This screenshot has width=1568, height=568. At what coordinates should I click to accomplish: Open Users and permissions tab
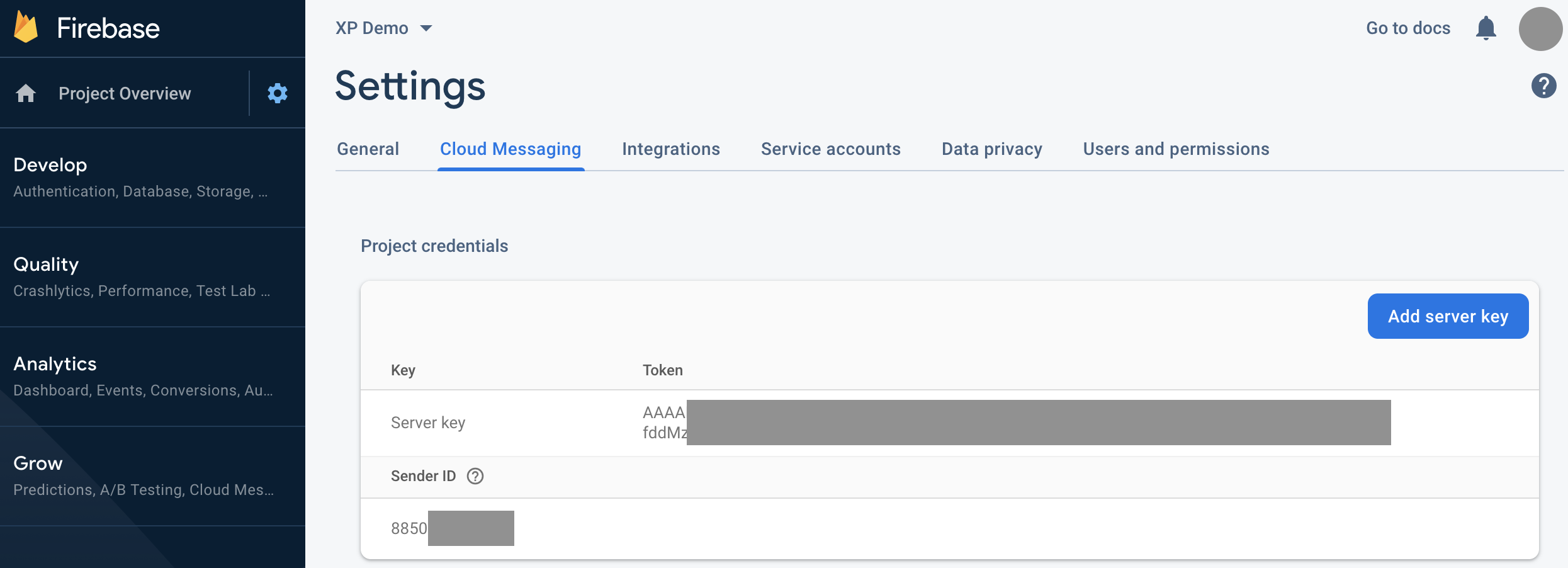tap(1176, 149)
